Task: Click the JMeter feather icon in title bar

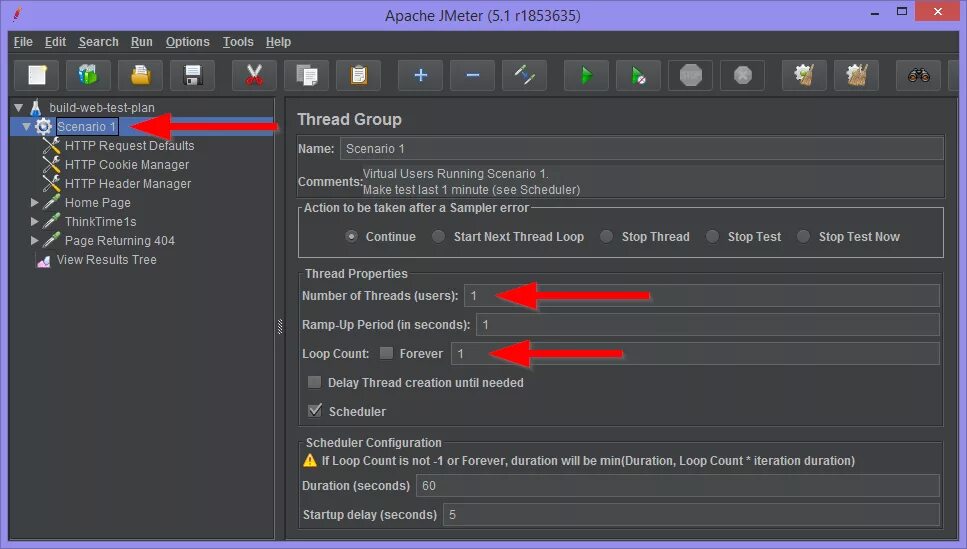Action: (17, 14)
